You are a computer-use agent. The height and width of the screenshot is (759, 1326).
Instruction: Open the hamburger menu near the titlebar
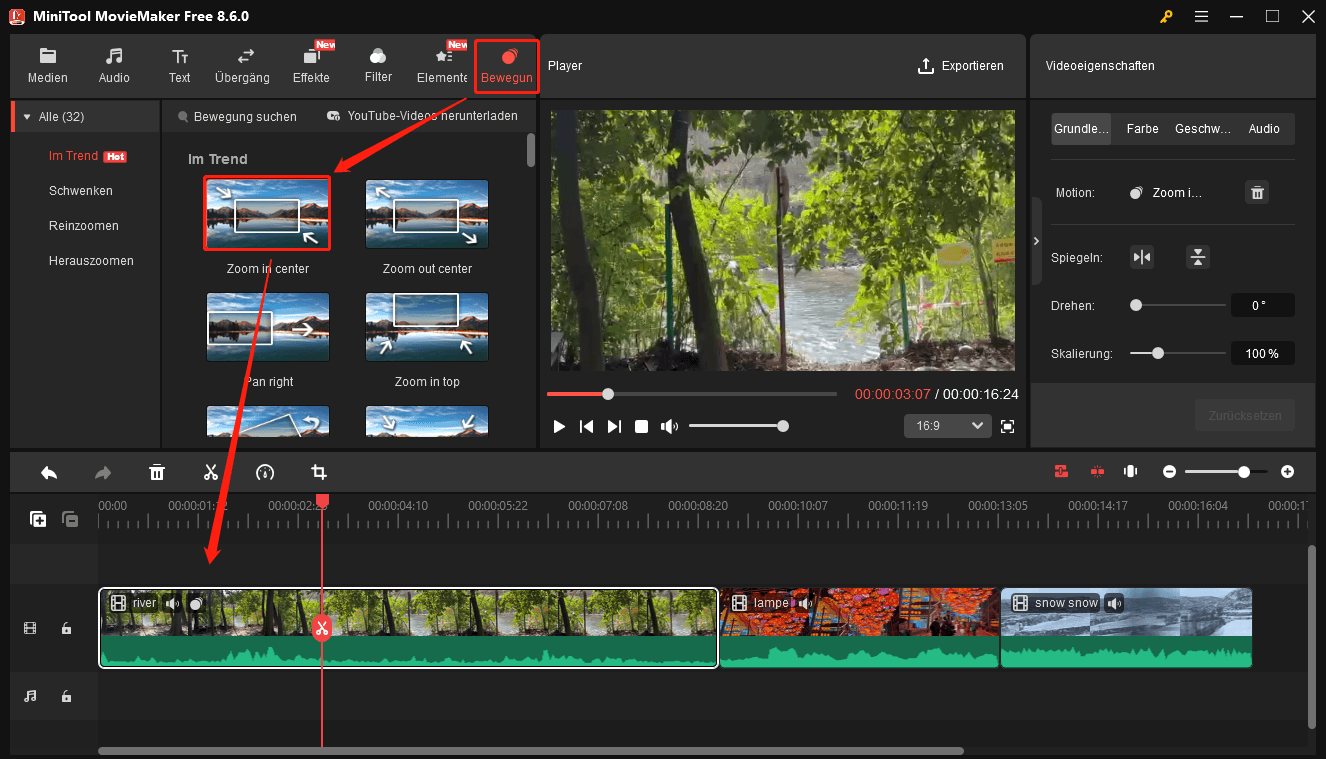[x=1201, y=16]
